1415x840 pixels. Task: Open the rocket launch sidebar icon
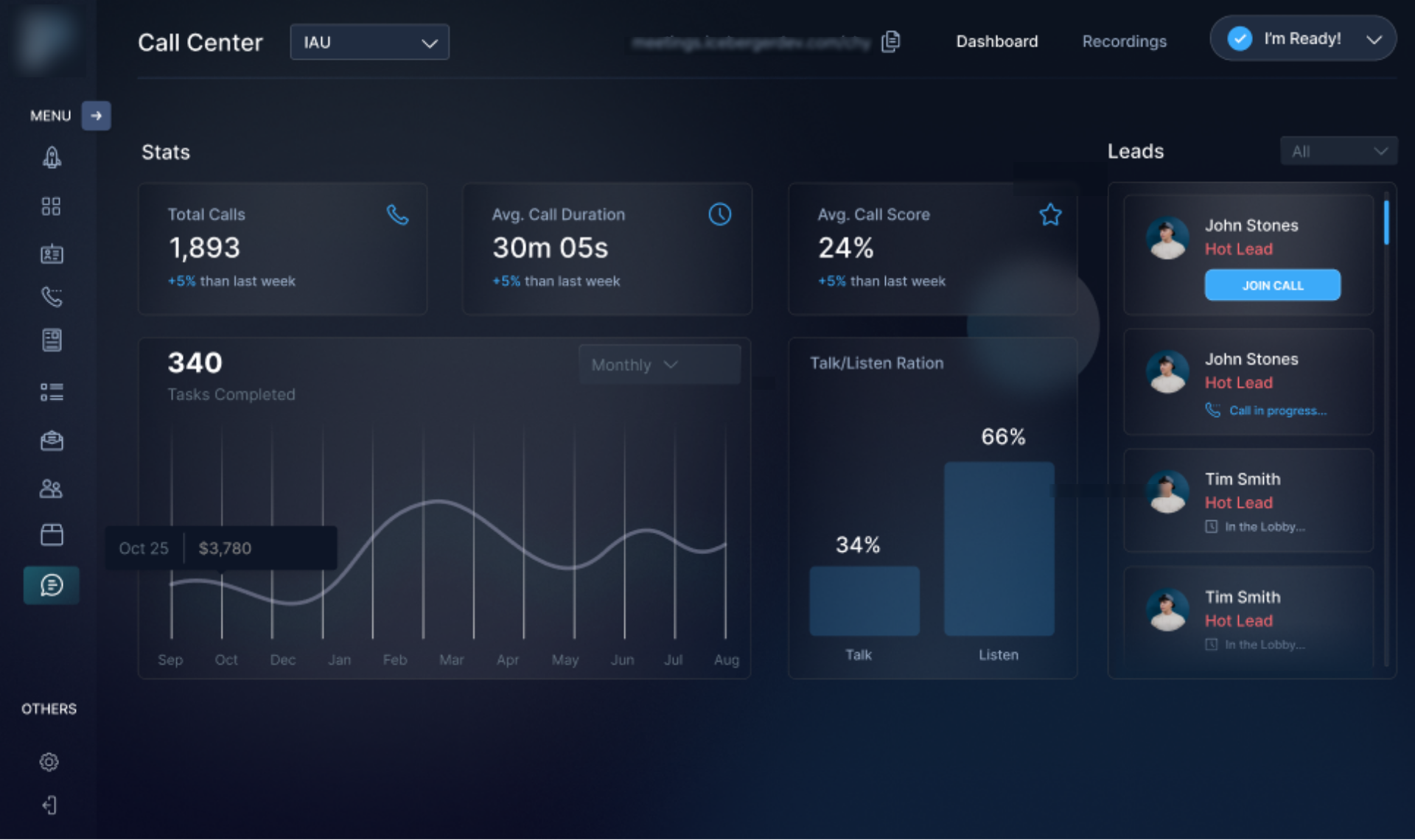[x=52, y=157]
